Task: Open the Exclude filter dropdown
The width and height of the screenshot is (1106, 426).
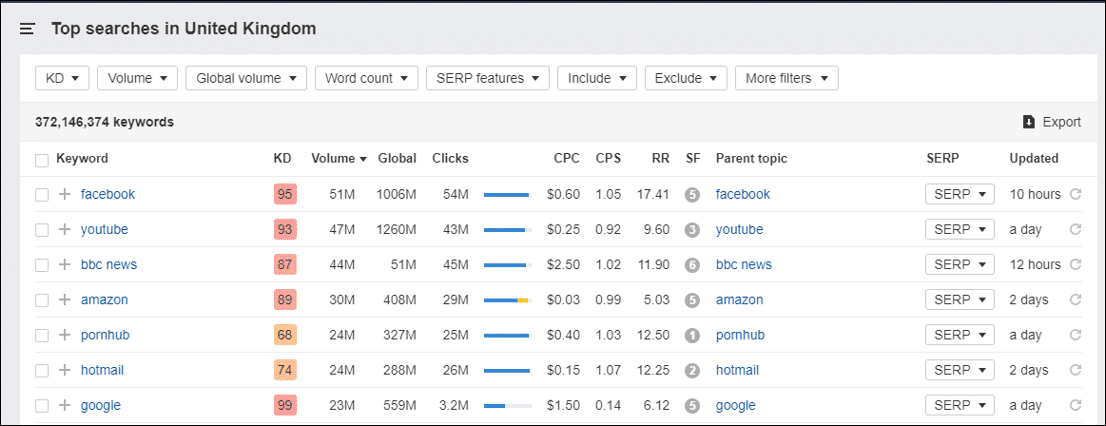Action: (686, 78)
